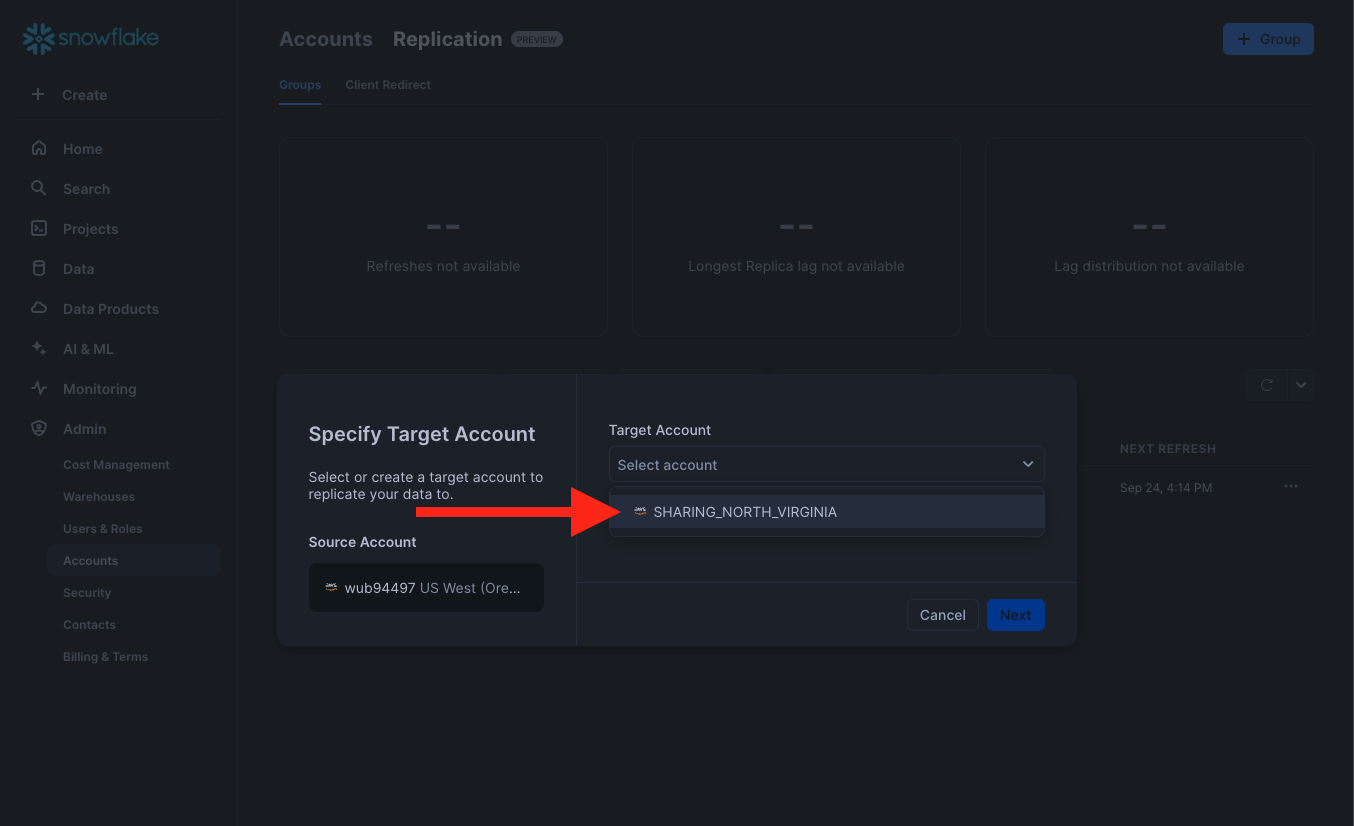Image resolution: width=1354 pixels, height=826 pixels.
Task: Click the Search magnifier icon
Action: pyautogui.click(x=39, y=189)
